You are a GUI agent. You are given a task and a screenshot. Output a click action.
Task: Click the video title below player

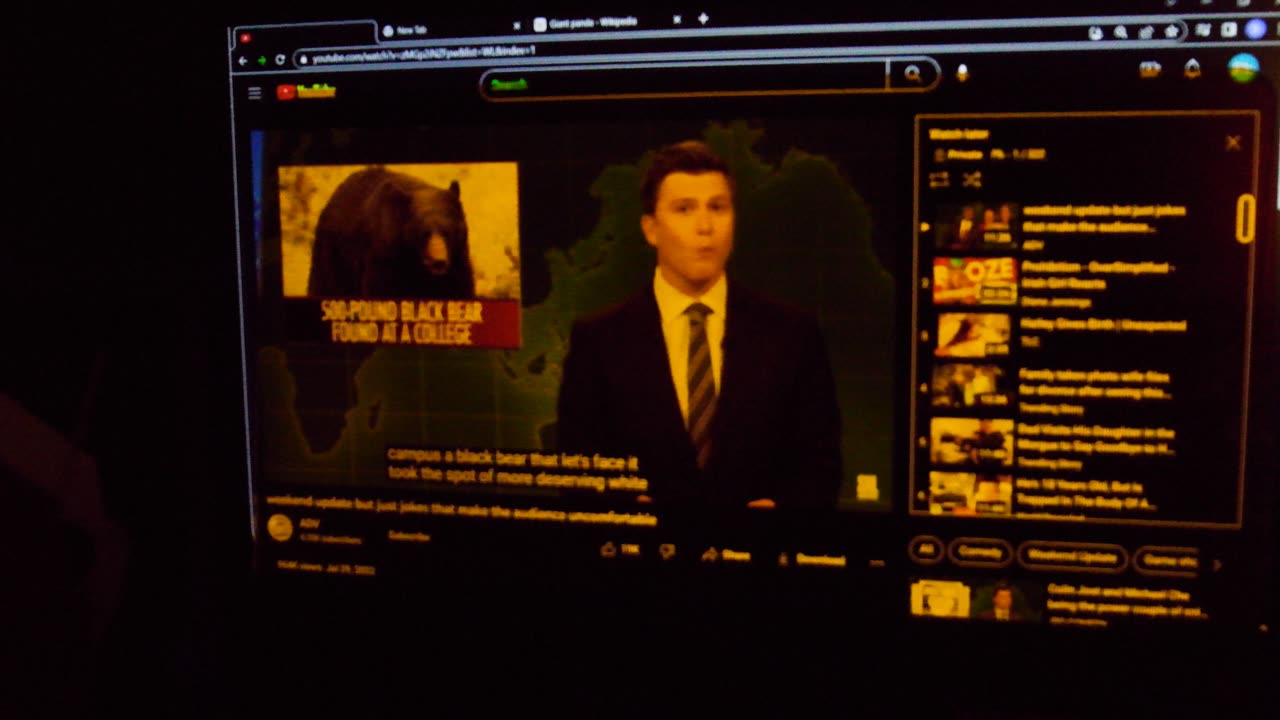pyautogui.click(x=461, y=509)
